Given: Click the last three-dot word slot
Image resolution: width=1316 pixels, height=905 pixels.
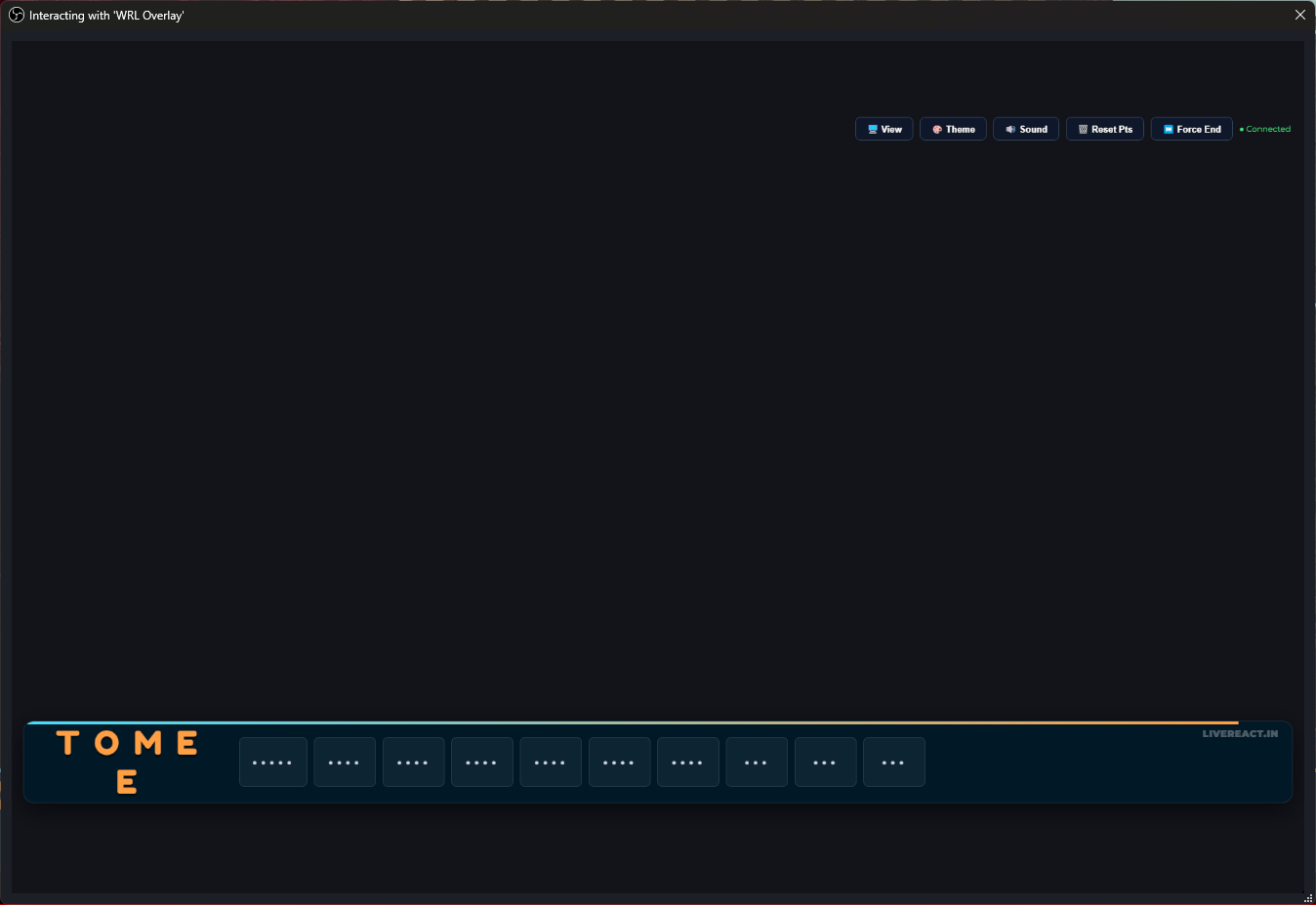Looking at the screenshot, I should click(893, 762).
